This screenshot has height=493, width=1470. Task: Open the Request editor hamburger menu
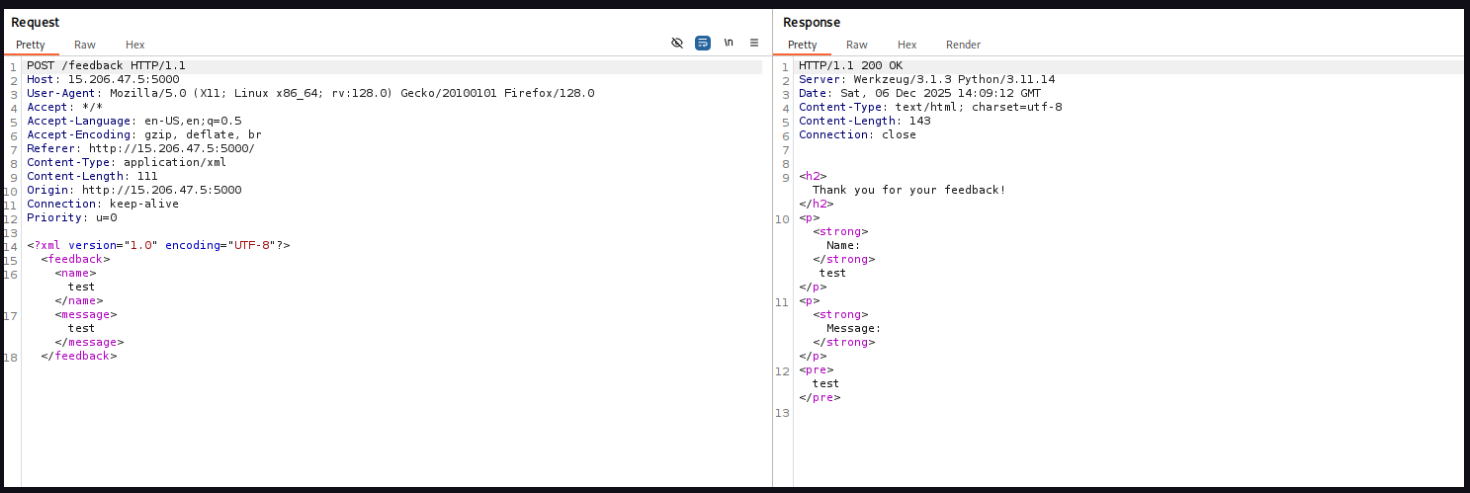click(754, 43)
